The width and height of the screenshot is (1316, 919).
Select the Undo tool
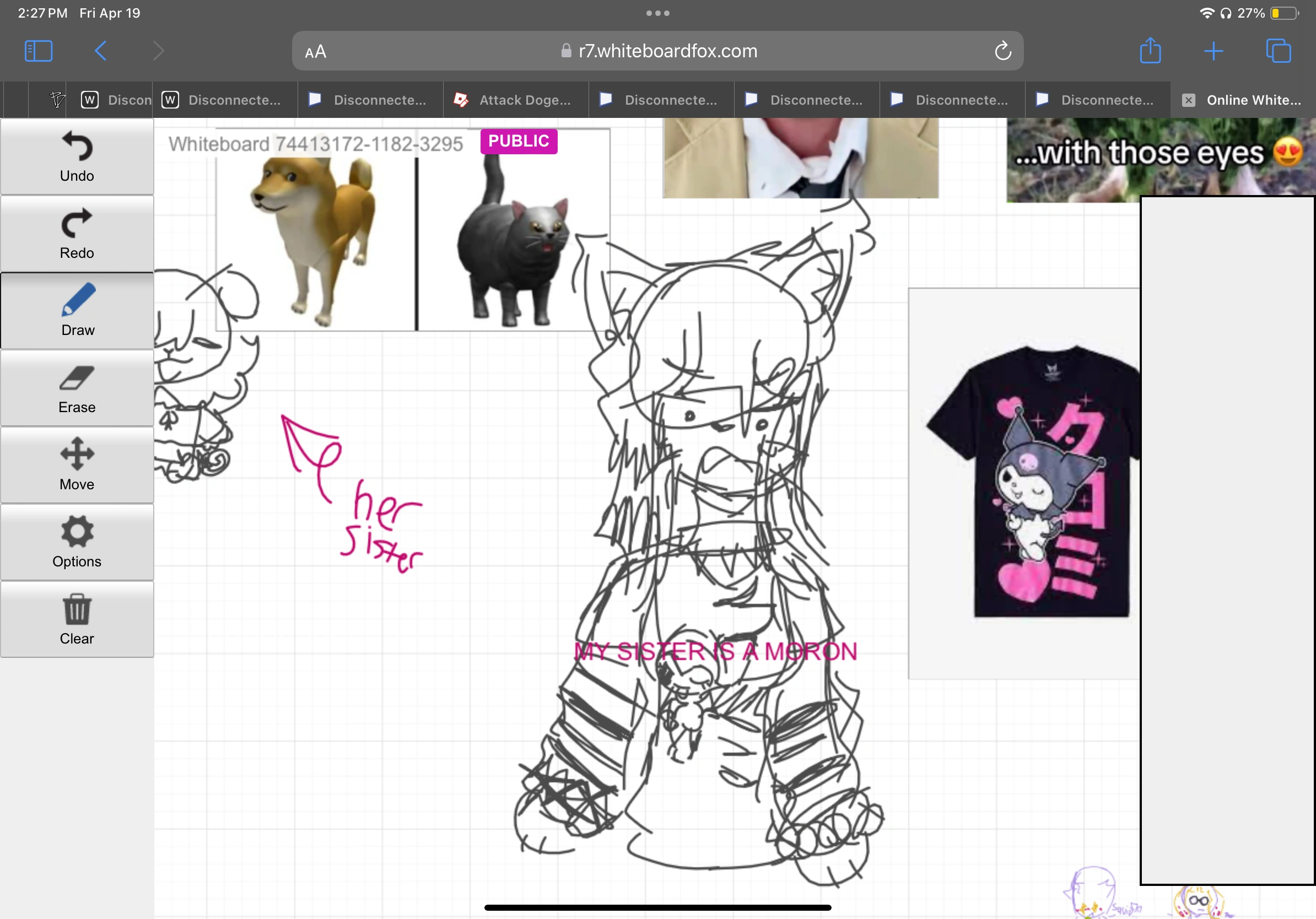(x=77, y=156)
